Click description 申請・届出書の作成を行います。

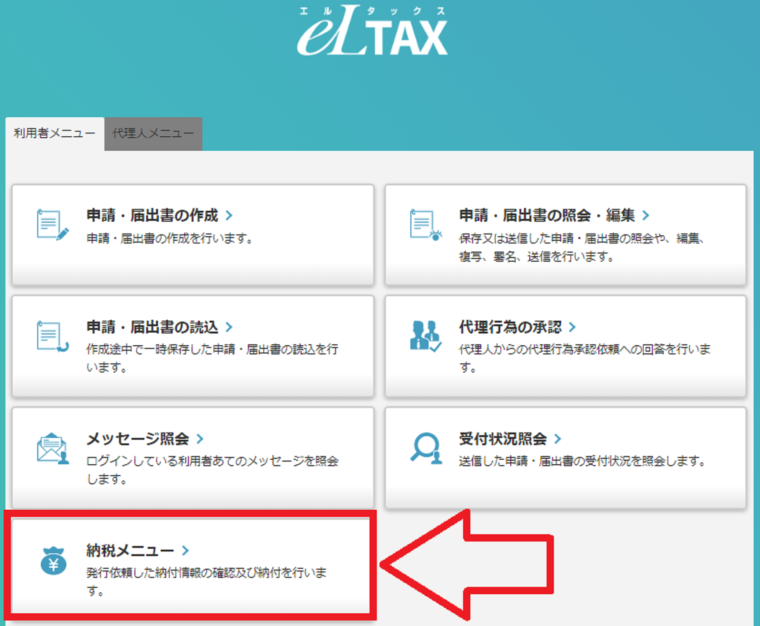click(170, 238)
